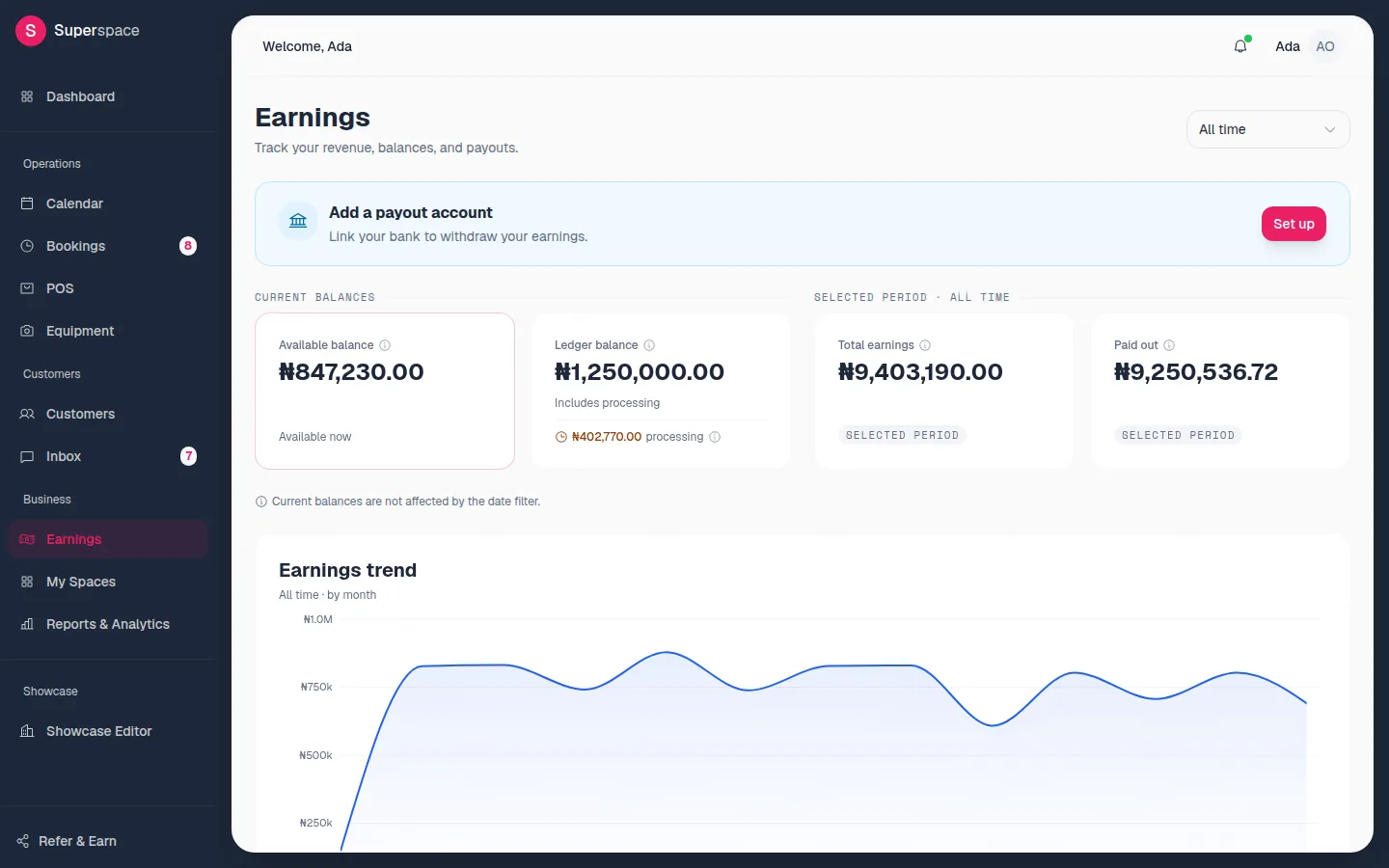Click Bookings badge showing 8
The width and height of the screenshot is (1389, 868).
(188, 246)
